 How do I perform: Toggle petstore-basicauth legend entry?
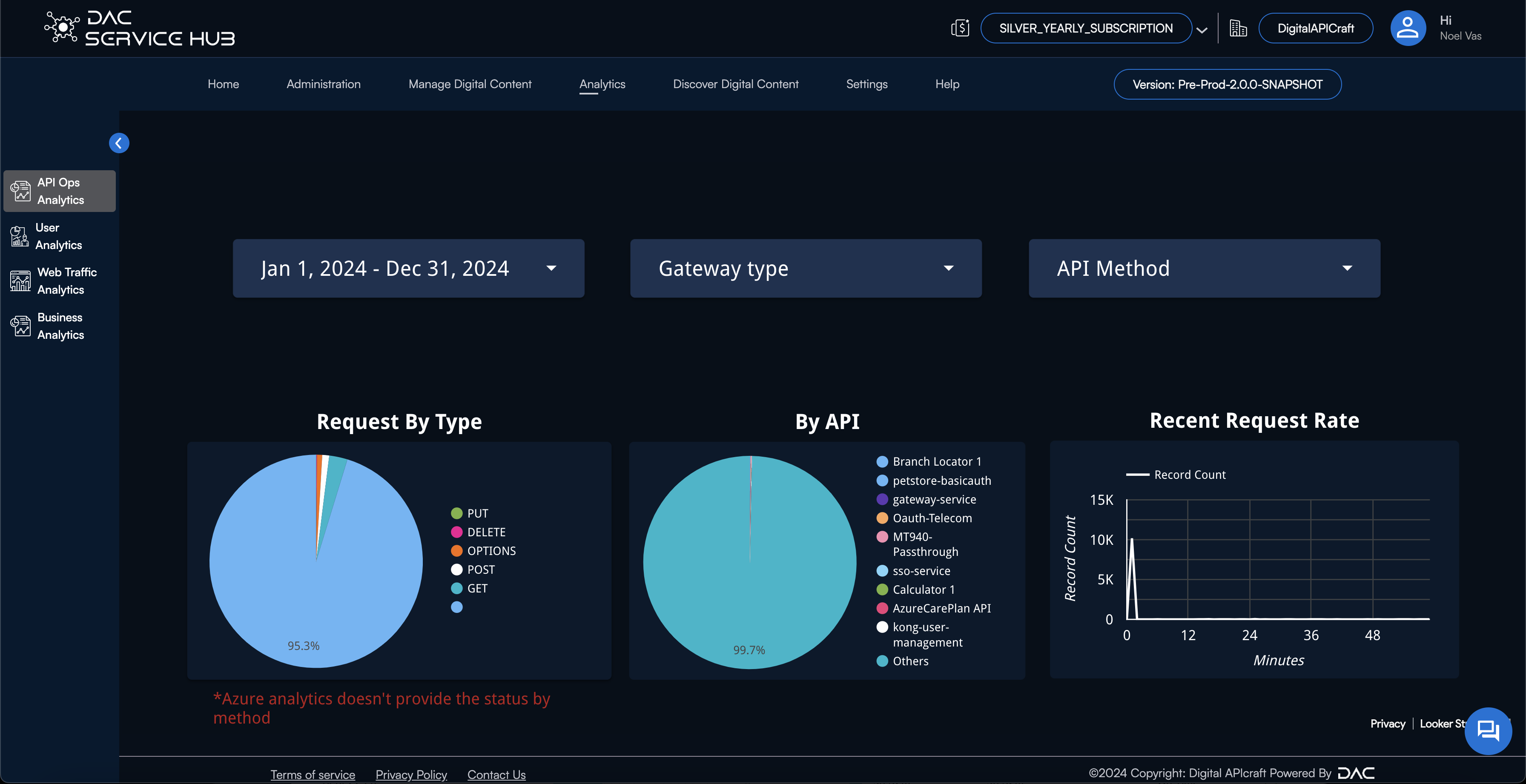[934, 481]
